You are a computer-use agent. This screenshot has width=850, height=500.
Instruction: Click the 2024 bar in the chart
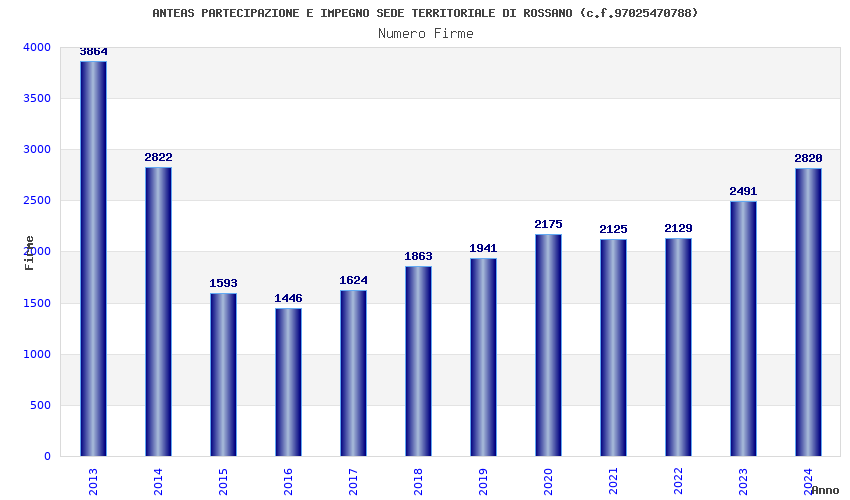(808, 312)
